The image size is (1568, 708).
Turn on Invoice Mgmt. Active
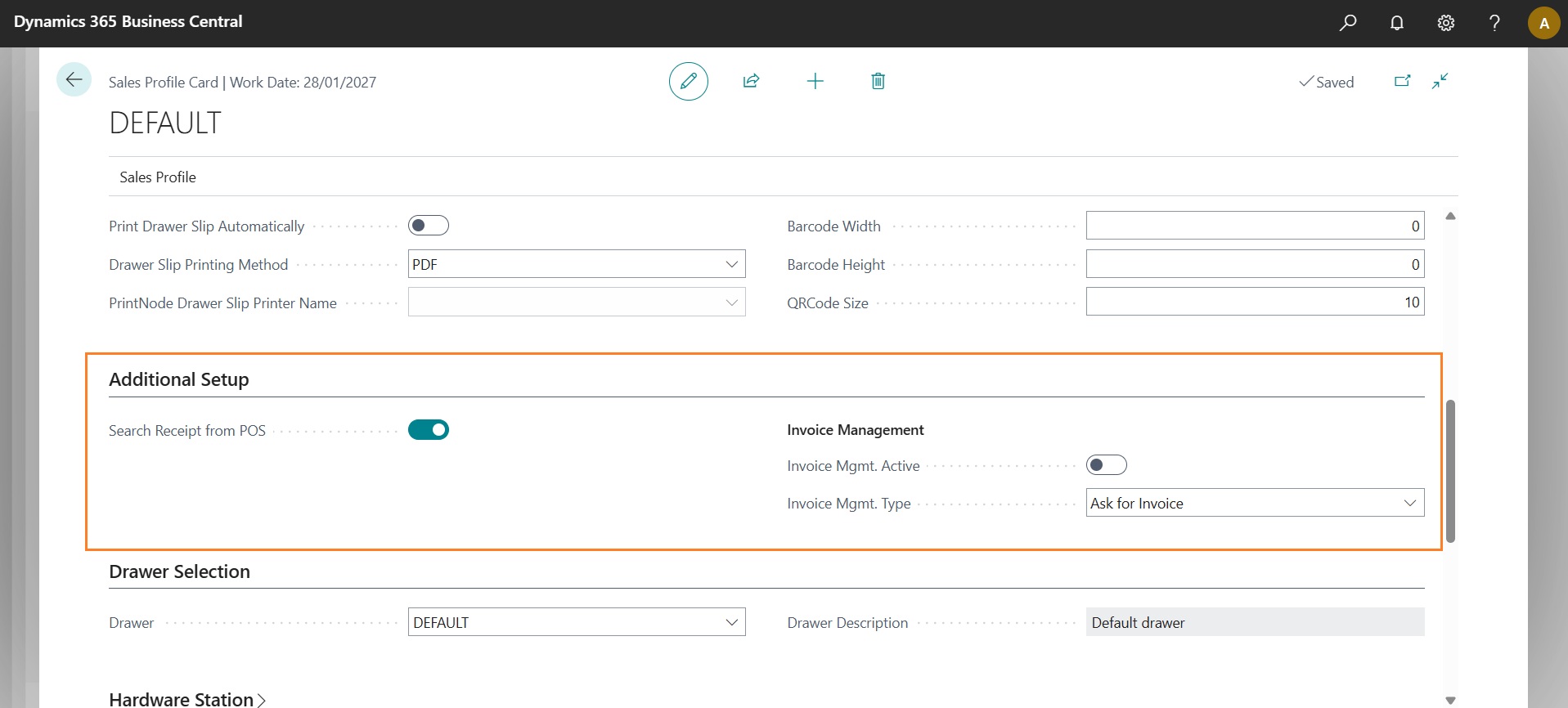(1106, 465)
